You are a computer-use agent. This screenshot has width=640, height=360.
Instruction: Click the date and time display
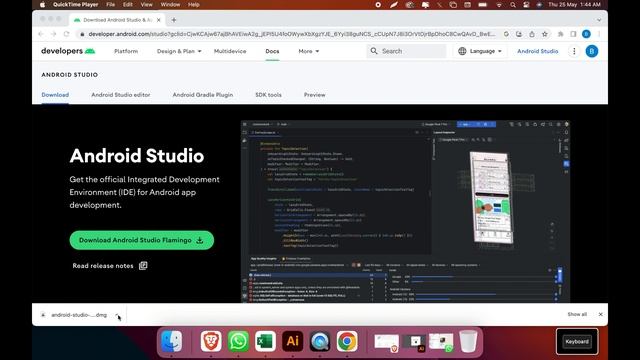pyautogui.click(x=574, y=5)
